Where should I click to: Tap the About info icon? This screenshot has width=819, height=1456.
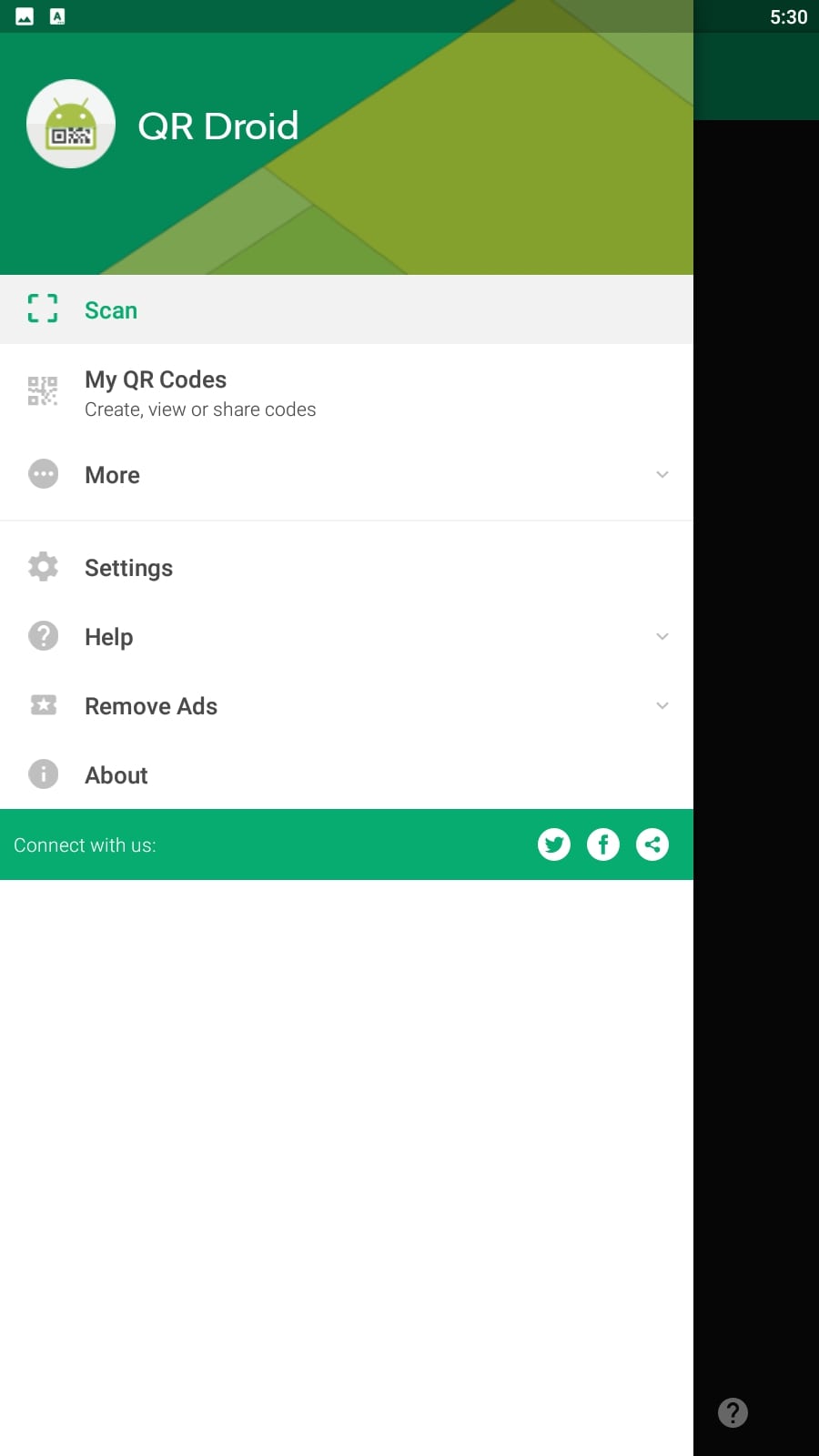coord(43,774)
